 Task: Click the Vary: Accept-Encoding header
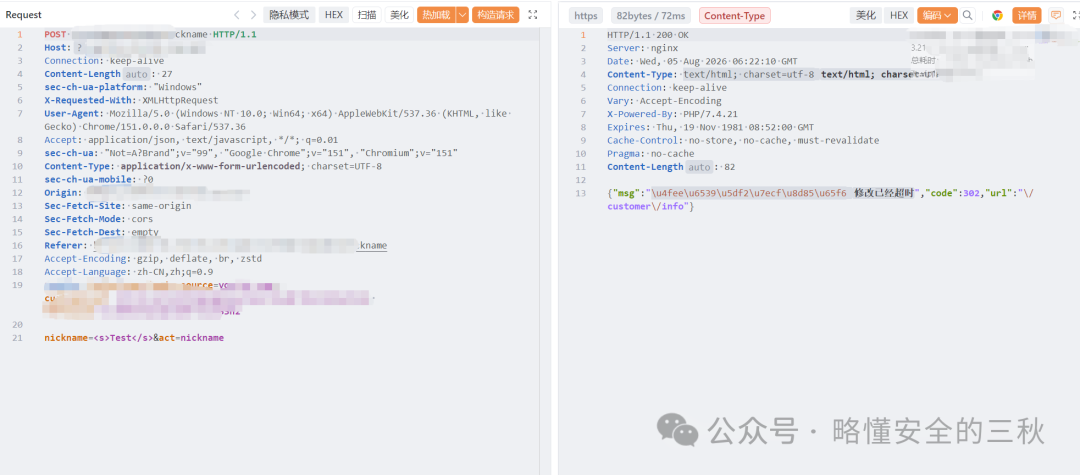(x=664, y=101)
